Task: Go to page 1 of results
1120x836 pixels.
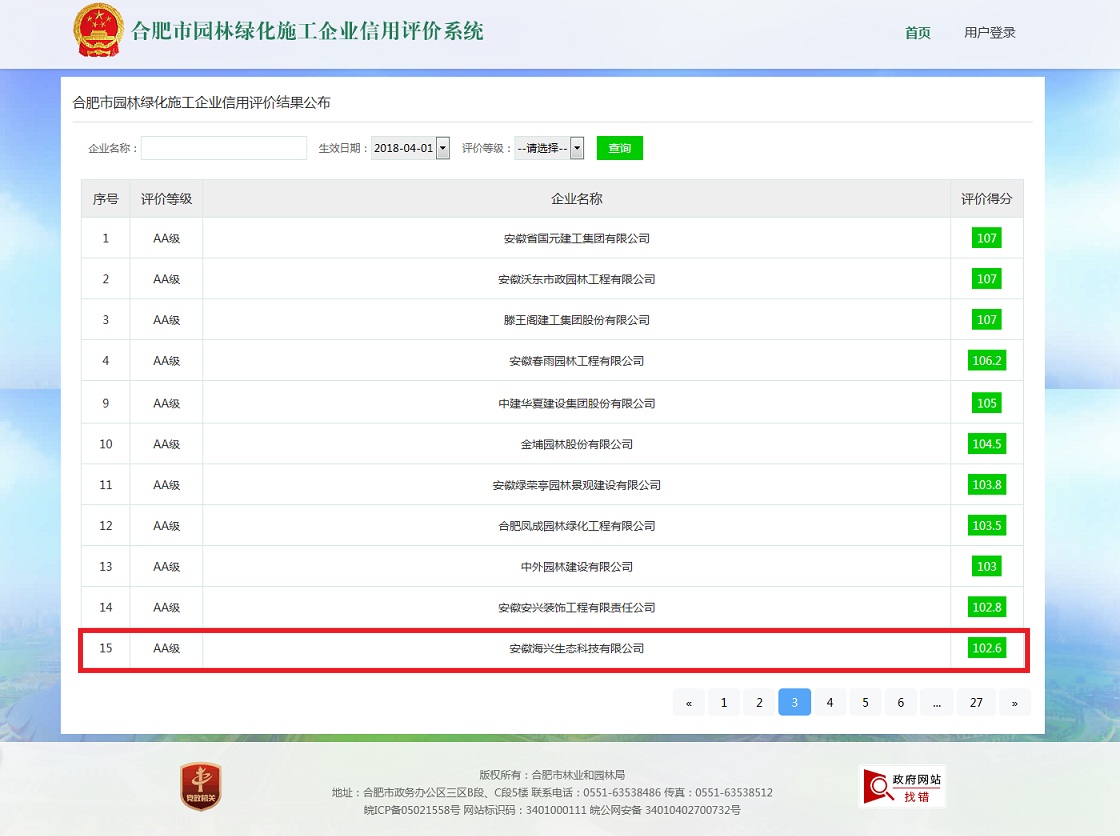Action: (x=724, y=703)
